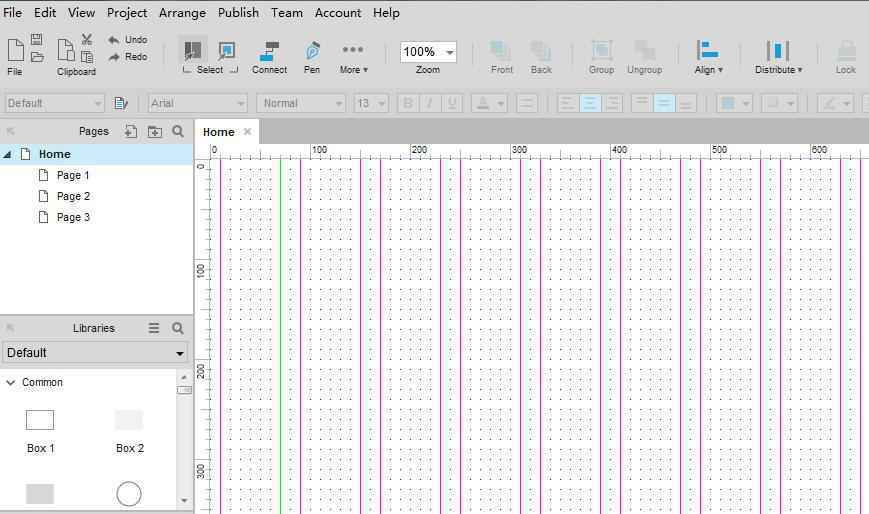The image size is (869, 514).
Task: Toggle the bullet list button
Action: click(x=526, y=103)
